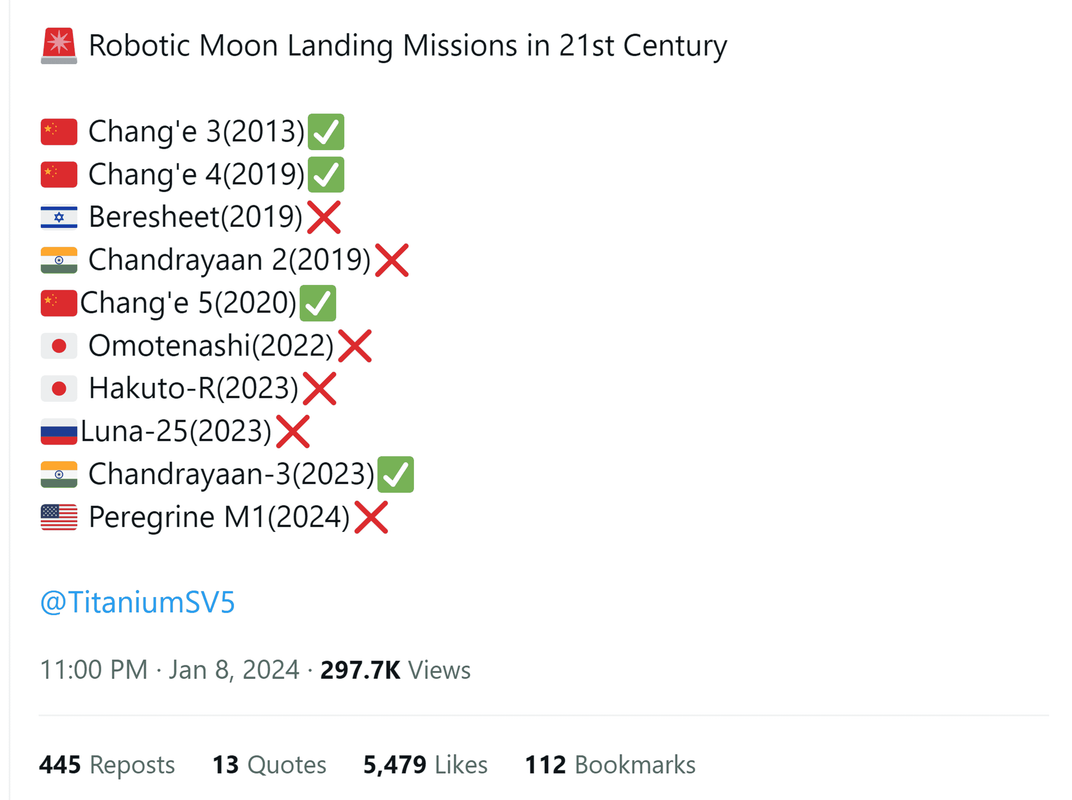
Task: Click green check mark after Chang'e 3
Action: coord(326,132)
